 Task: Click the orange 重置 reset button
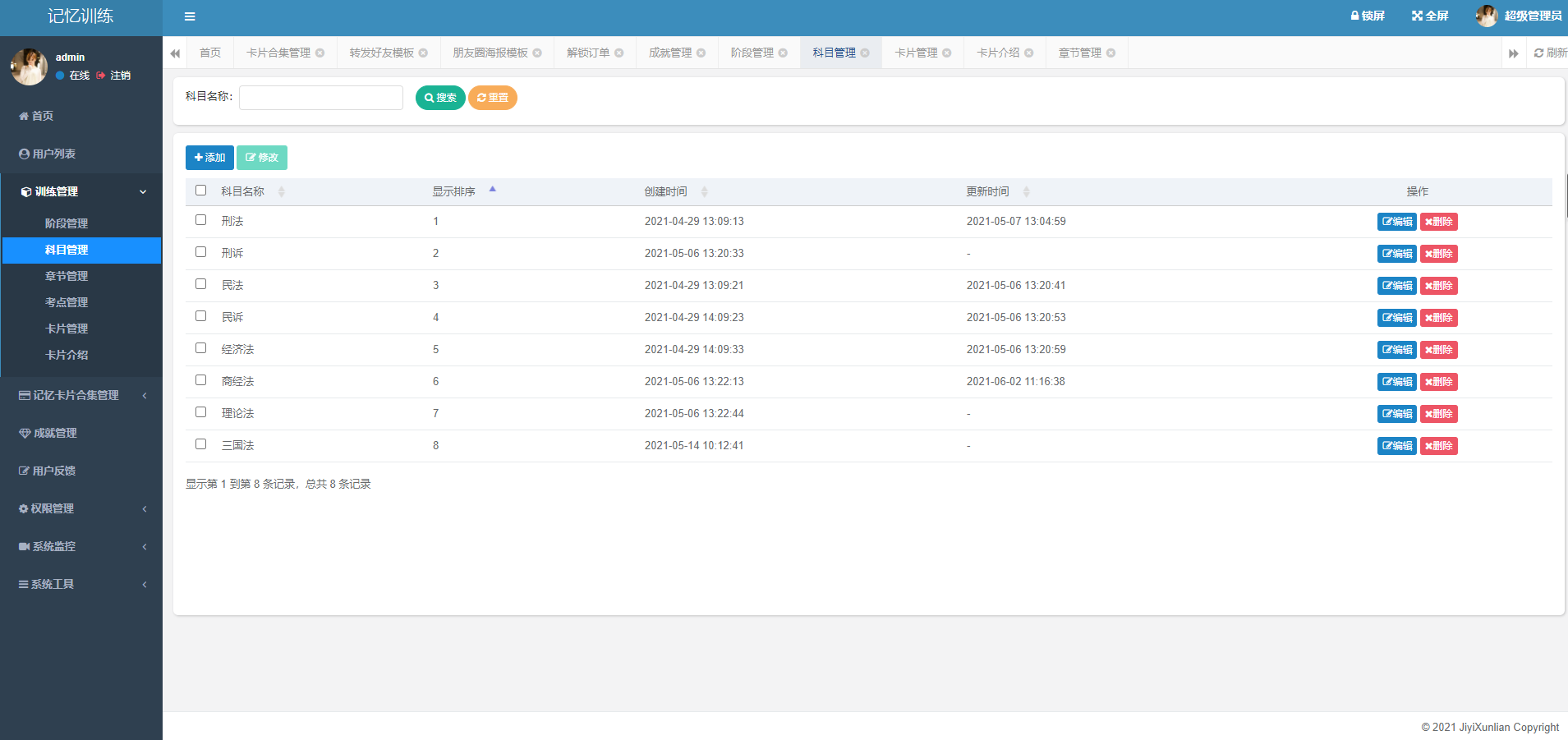pos(493,98)
